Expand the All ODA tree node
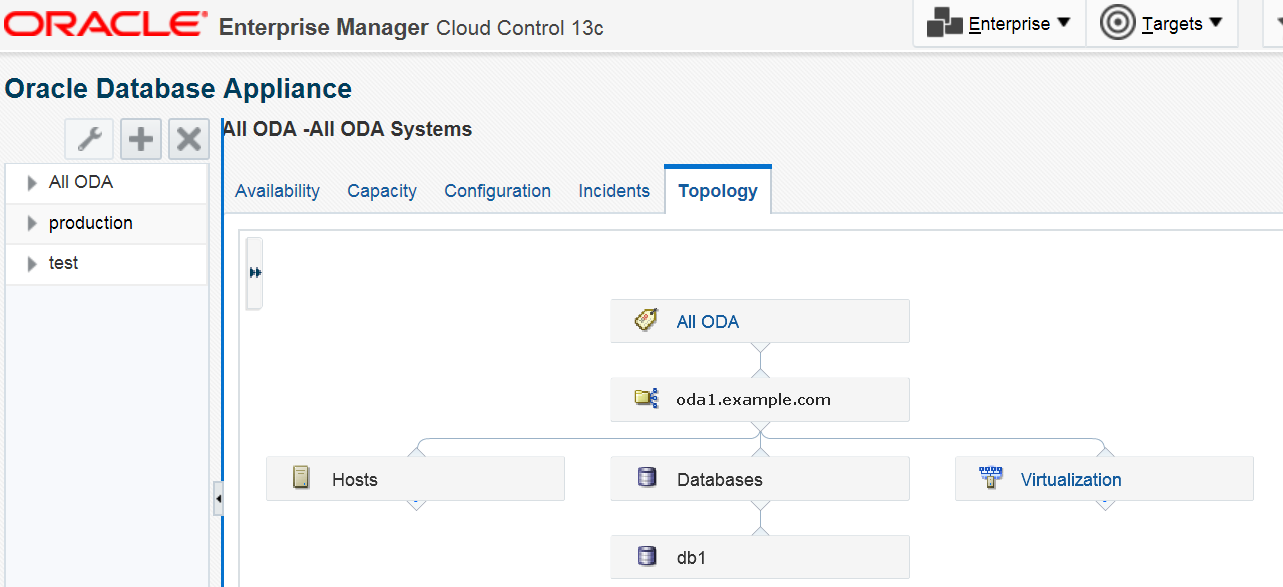The image size is (1283, 587). point(33,183)
